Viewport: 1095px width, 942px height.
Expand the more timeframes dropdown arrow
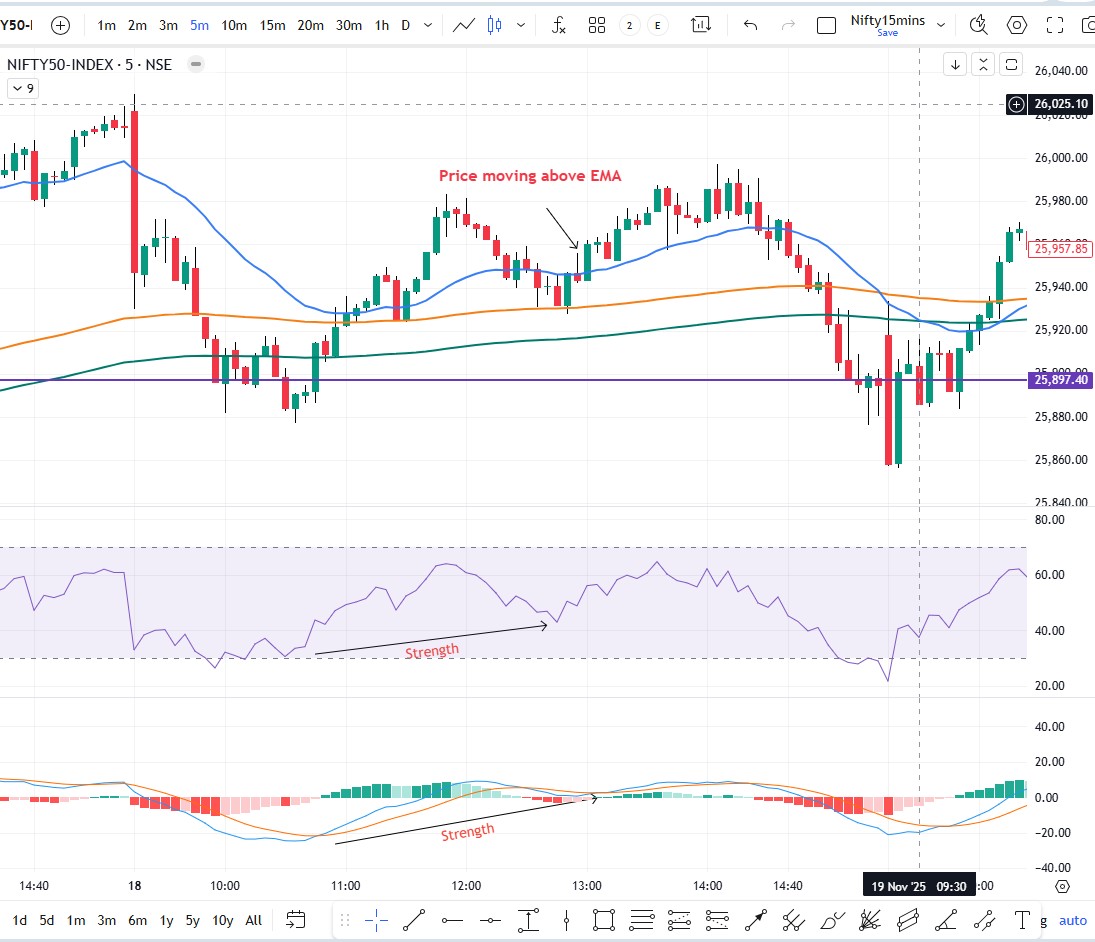429,26
